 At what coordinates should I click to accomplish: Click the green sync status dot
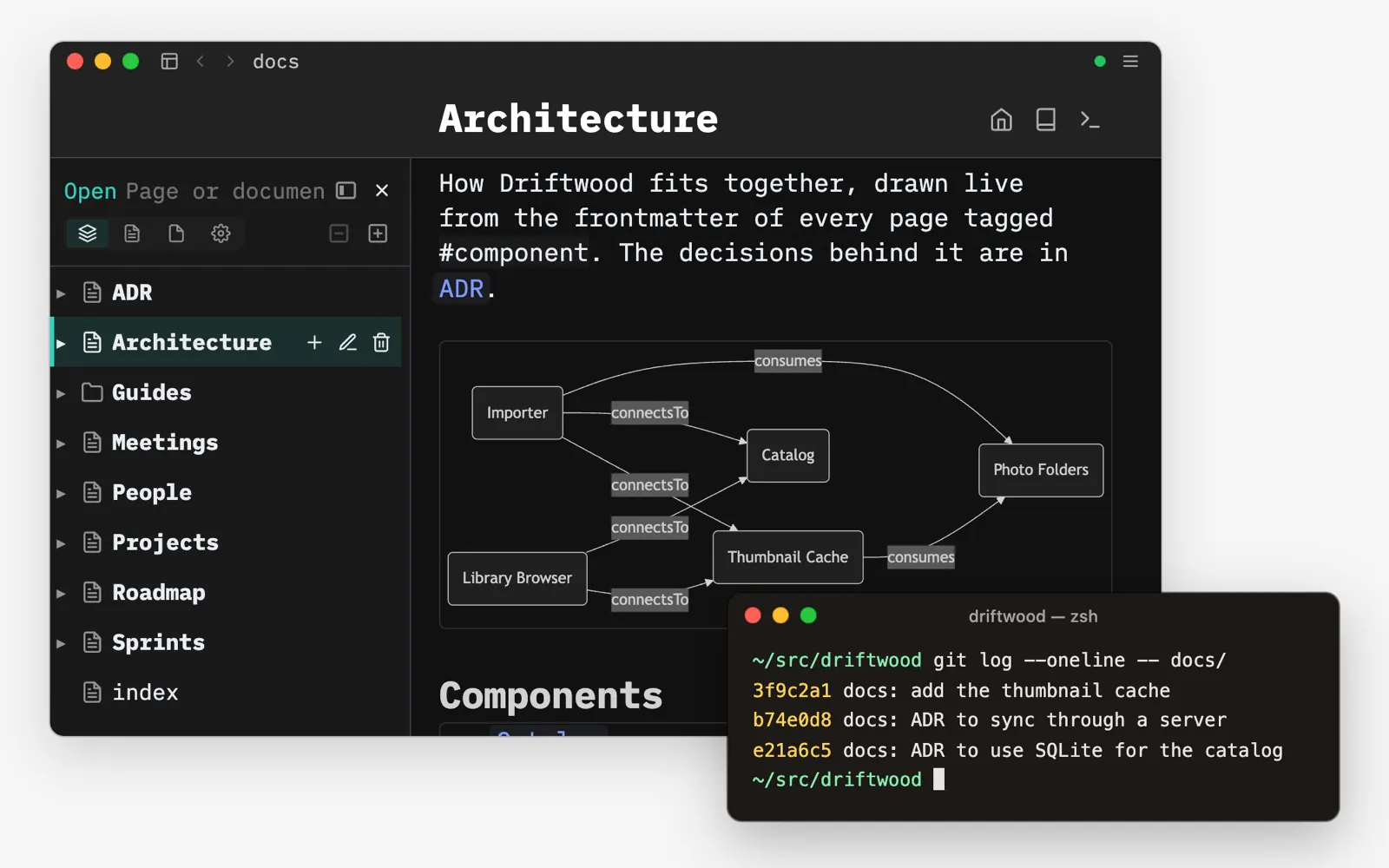click(x=1100, y=61)
